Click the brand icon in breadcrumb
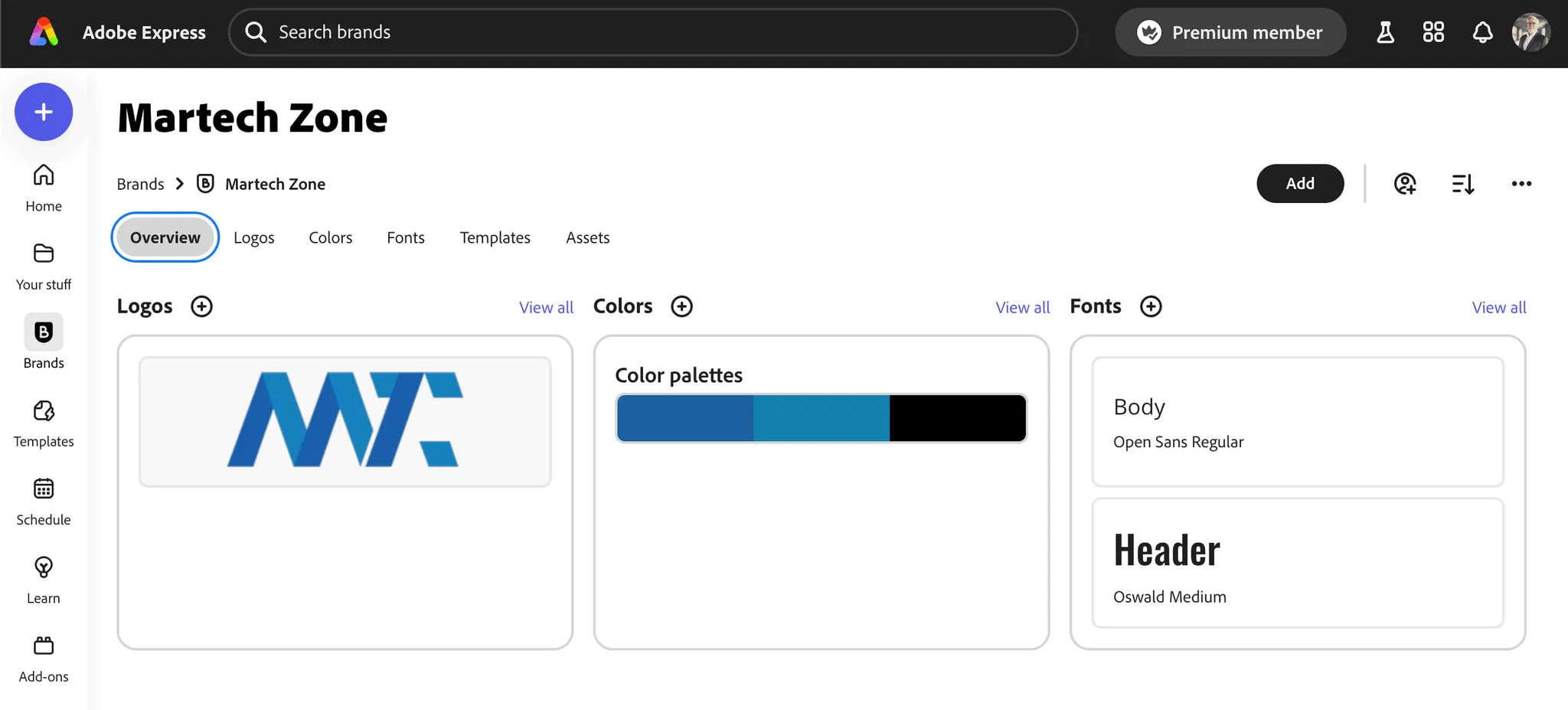This screenshot has height=710, width=1568. (x=205, y=184)
